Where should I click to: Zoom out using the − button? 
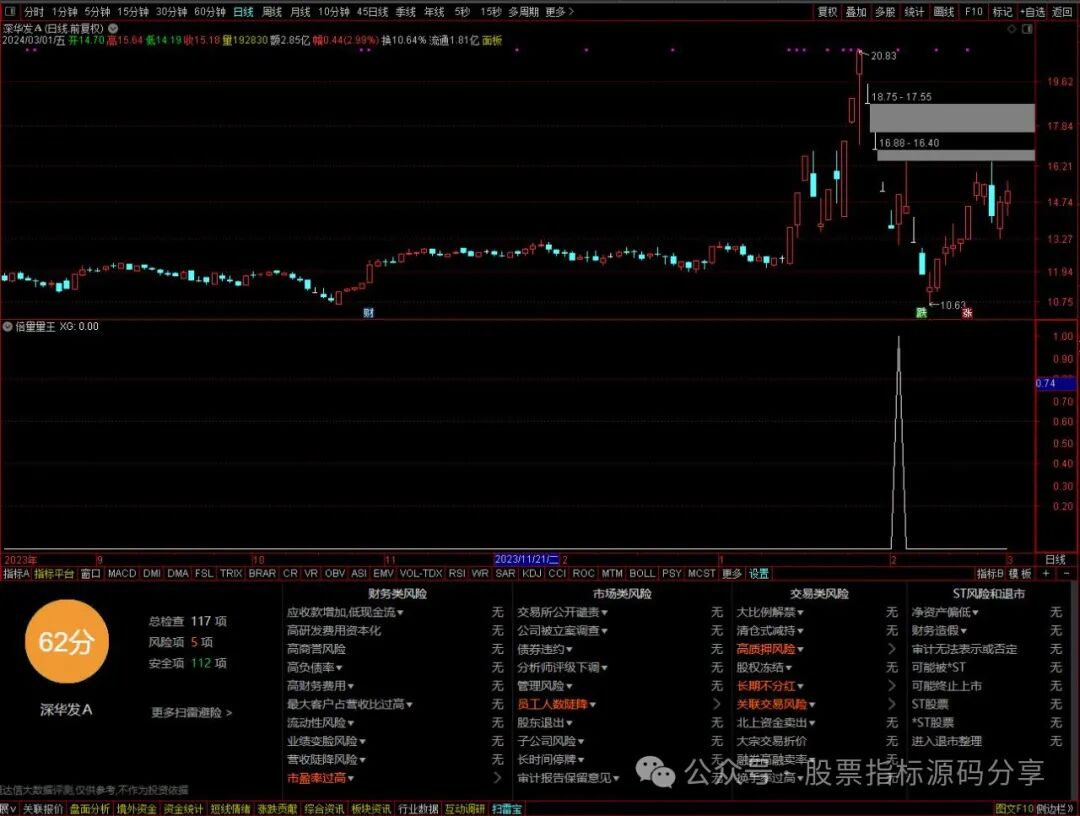point(1066,573)
